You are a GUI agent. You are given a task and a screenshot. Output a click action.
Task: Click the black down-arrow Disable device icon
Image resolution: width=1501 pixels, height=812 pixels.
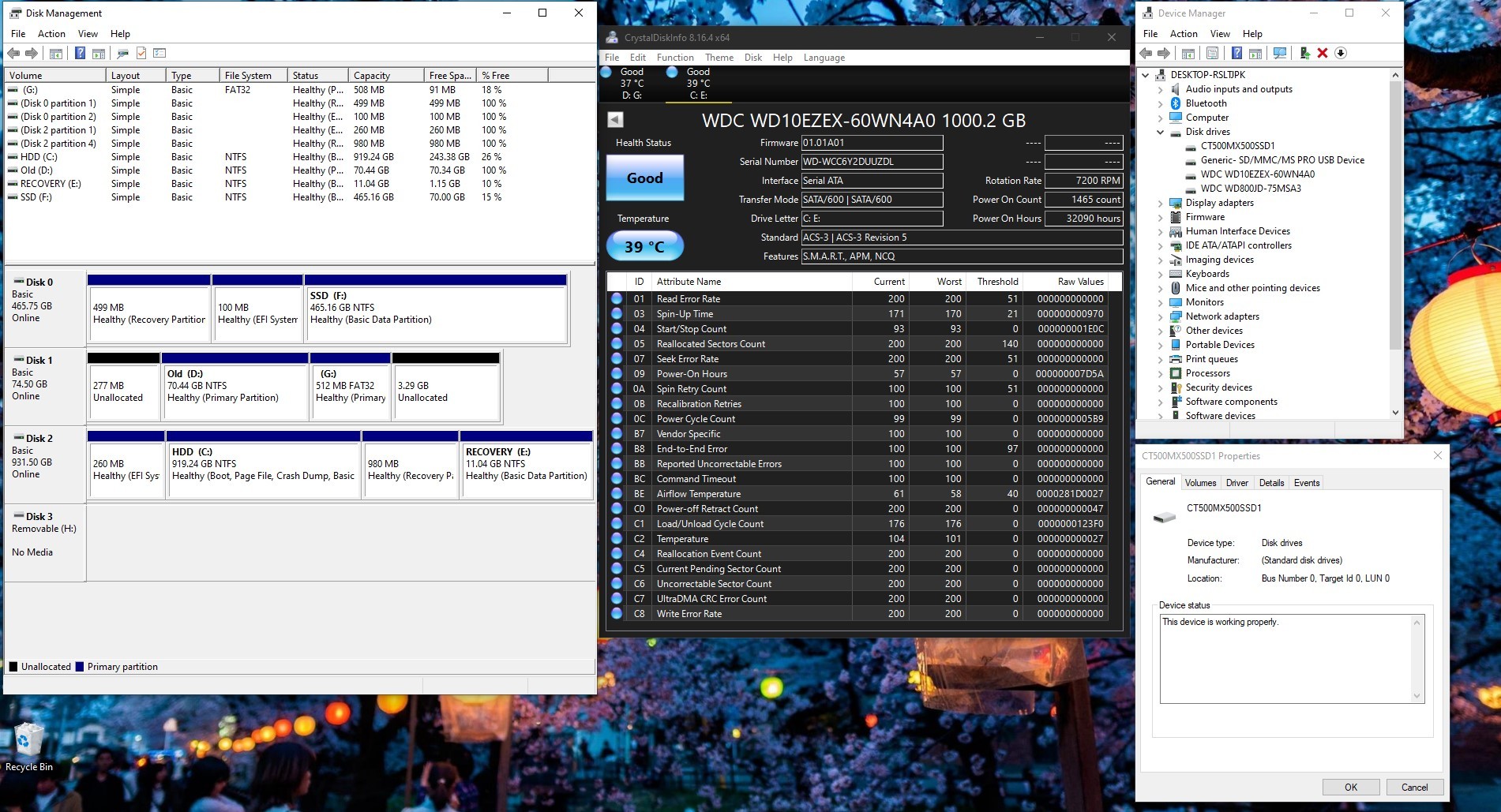coord(1341,53)
